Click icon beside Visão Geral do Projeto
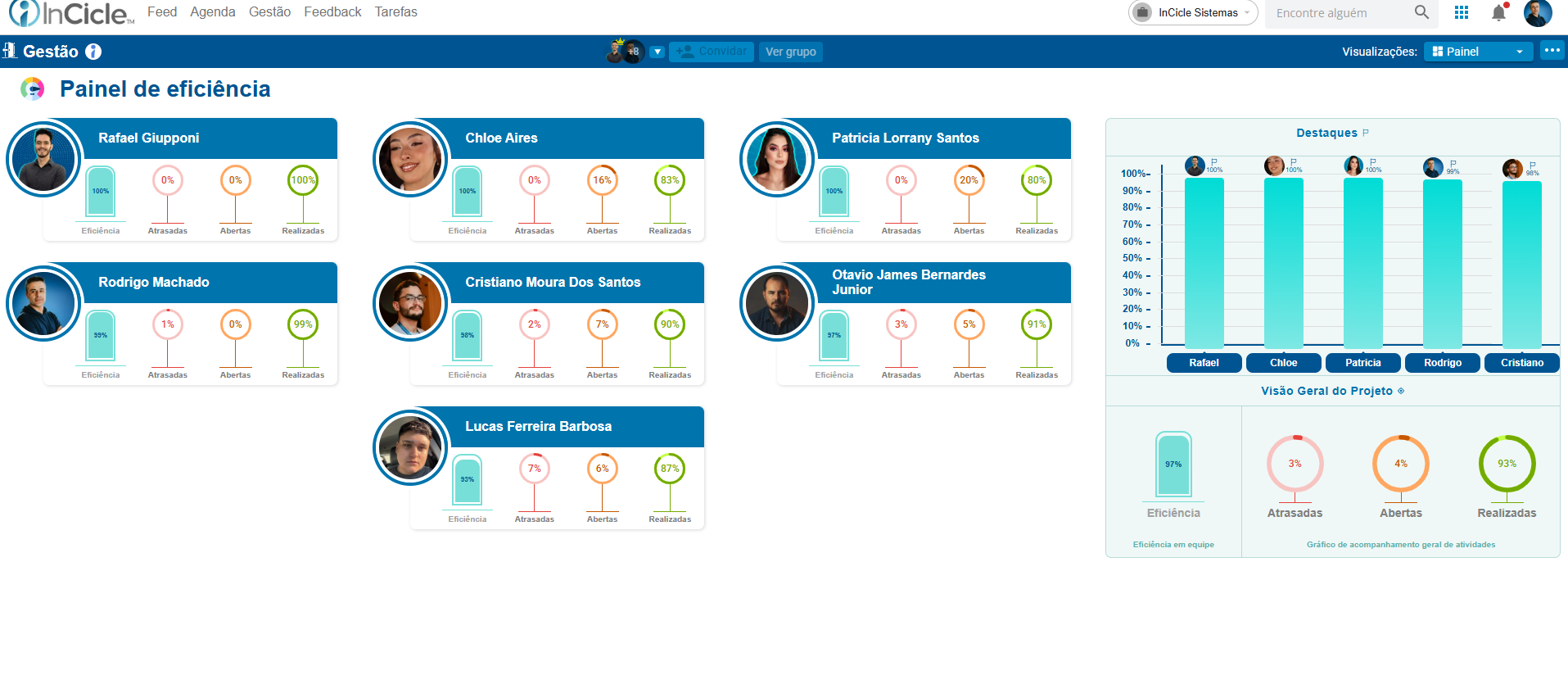Image resolution: width=1568 pixels, height=698 pixels. [x=1401, y=391]
